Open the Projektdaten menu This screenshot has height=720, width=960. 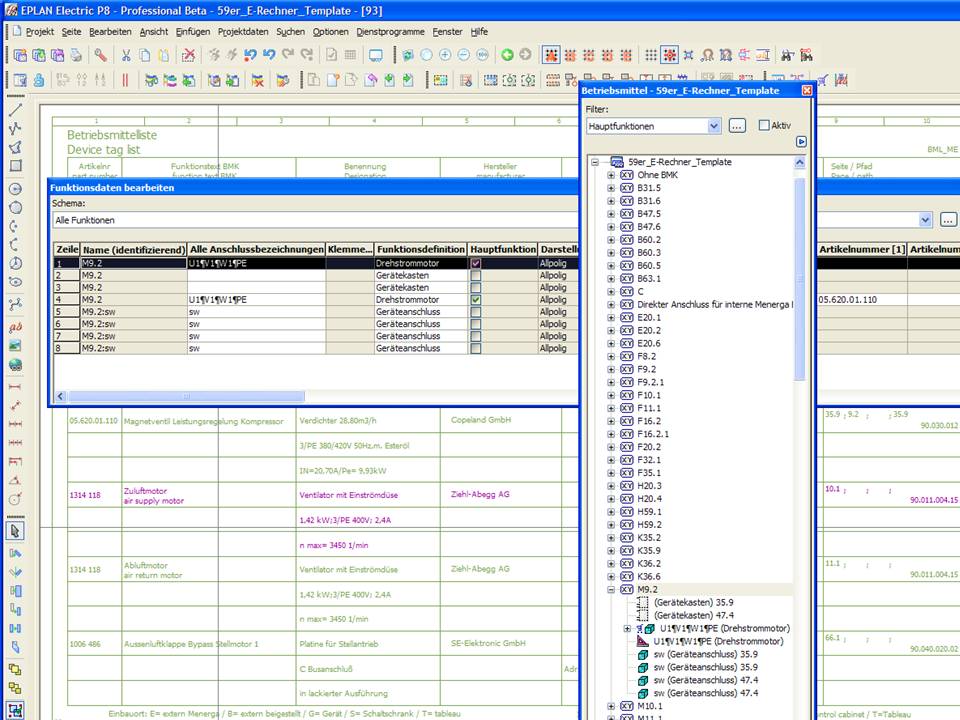click(243, 31)
